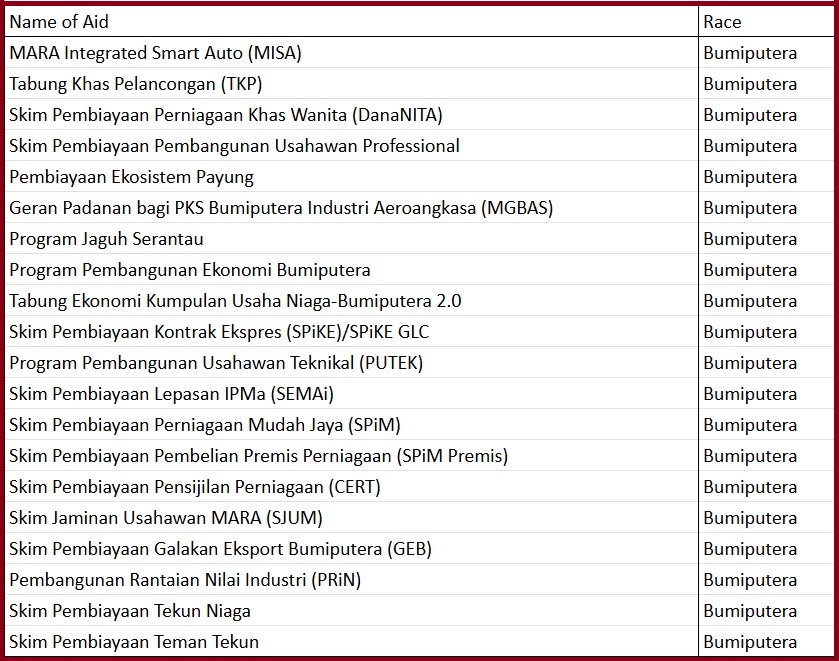This screenshot has height=661, width=839.
Task: Click the DanaNITA financing scheme cell
Action: [x=226, y=115]
